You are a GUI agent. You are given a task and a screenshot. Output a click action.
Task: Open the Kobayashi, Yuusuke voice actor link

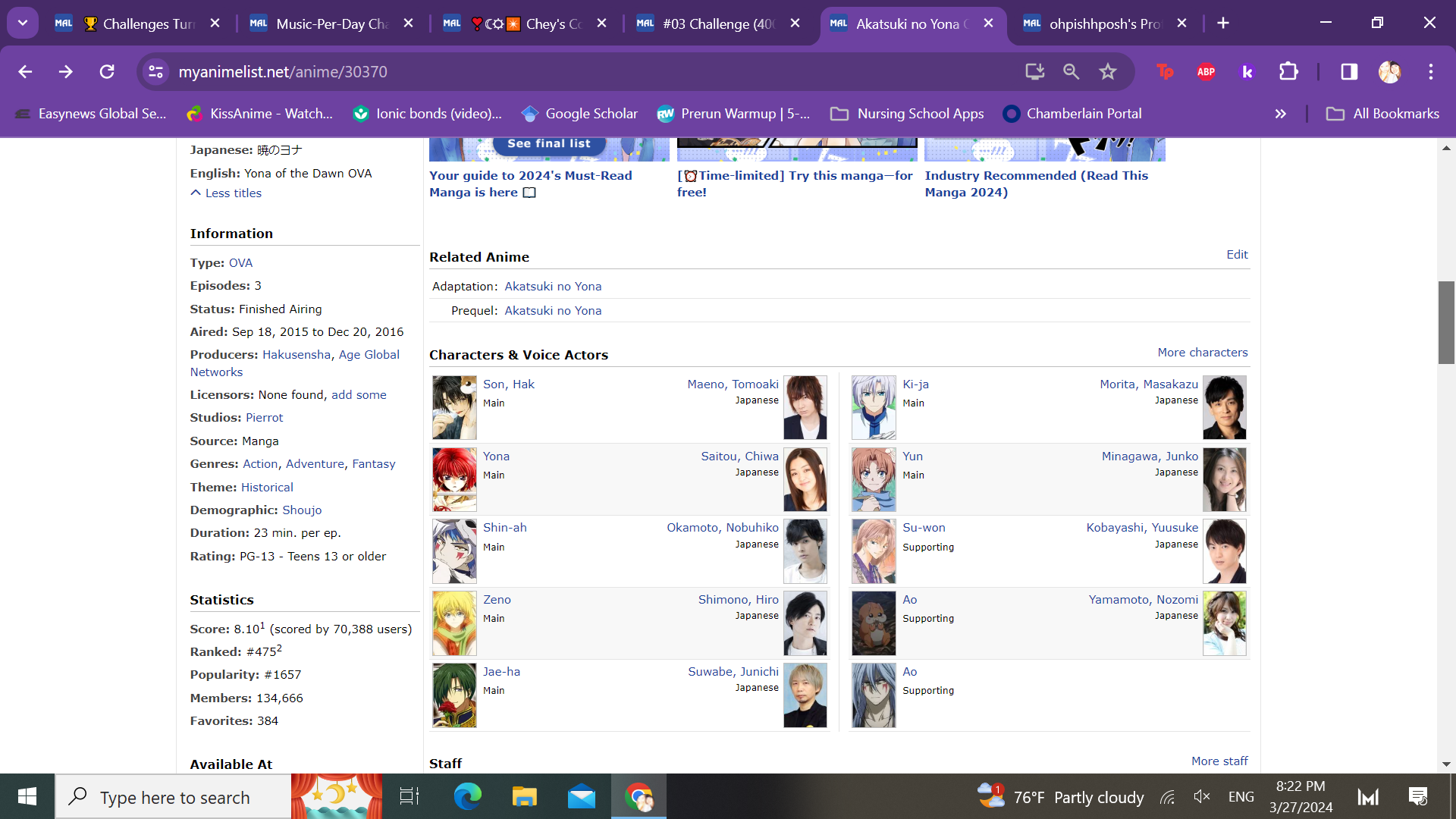tap(1142, 528)
